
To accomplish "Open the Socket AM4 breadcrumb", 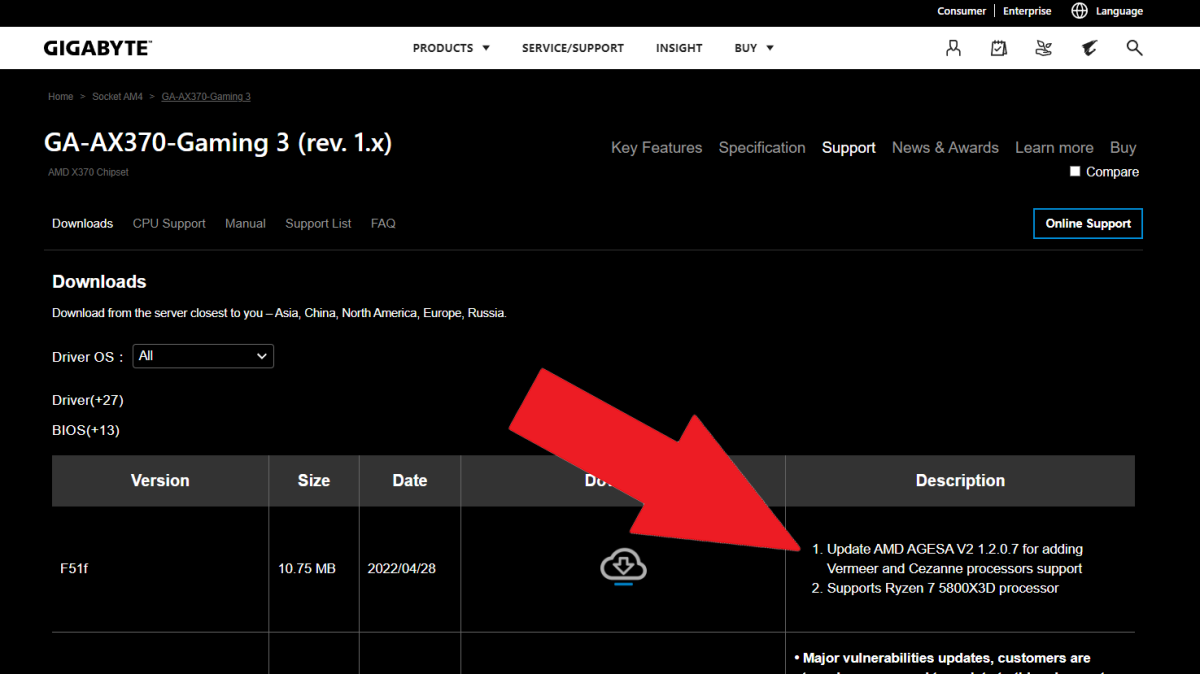I will pyautogui.click(x=117, y=97).
